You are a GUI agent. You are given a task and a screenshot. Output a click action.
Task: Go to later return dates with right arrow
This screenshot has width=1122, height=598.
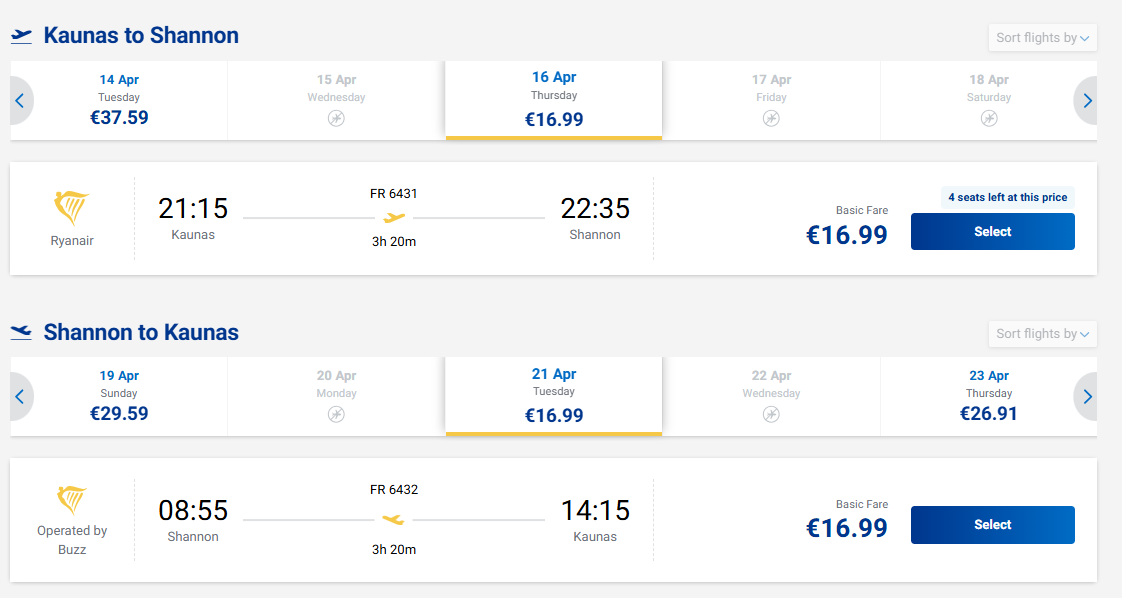pos(1087,396)
